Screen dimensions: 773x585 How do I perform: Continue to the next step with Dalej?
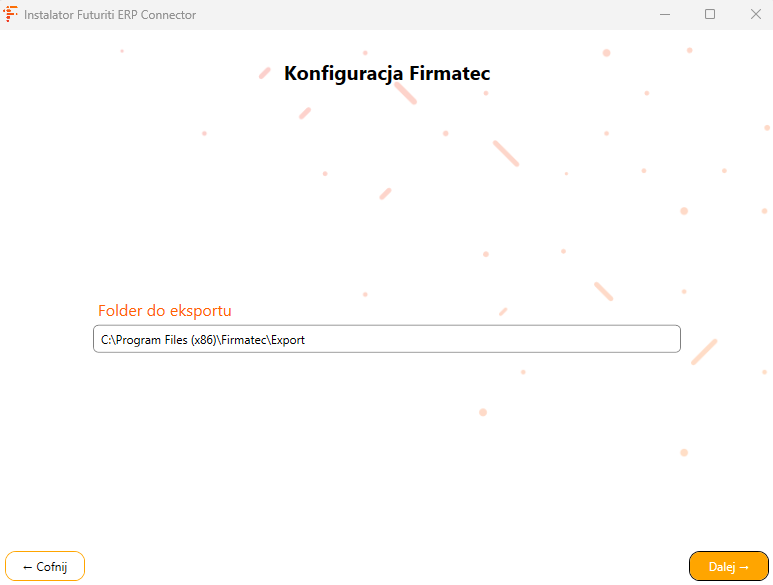(728, 566)
